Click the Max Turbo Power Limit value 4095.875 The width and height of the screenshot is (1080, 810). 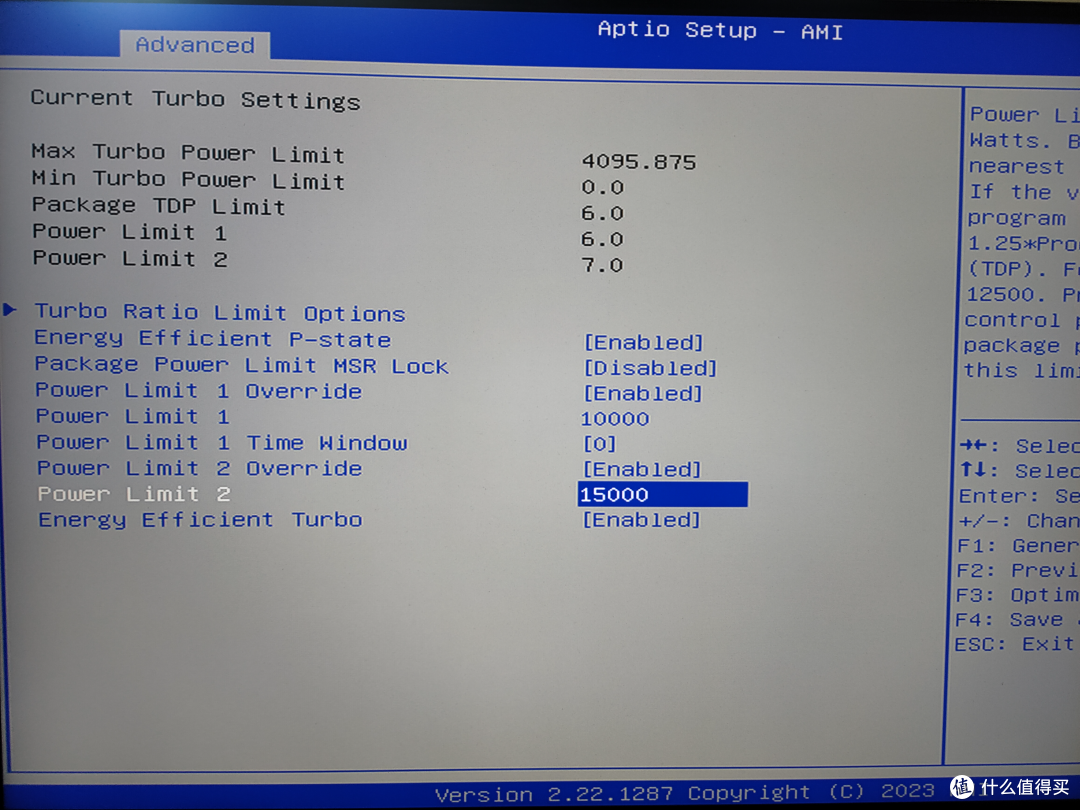pos(639,161)
